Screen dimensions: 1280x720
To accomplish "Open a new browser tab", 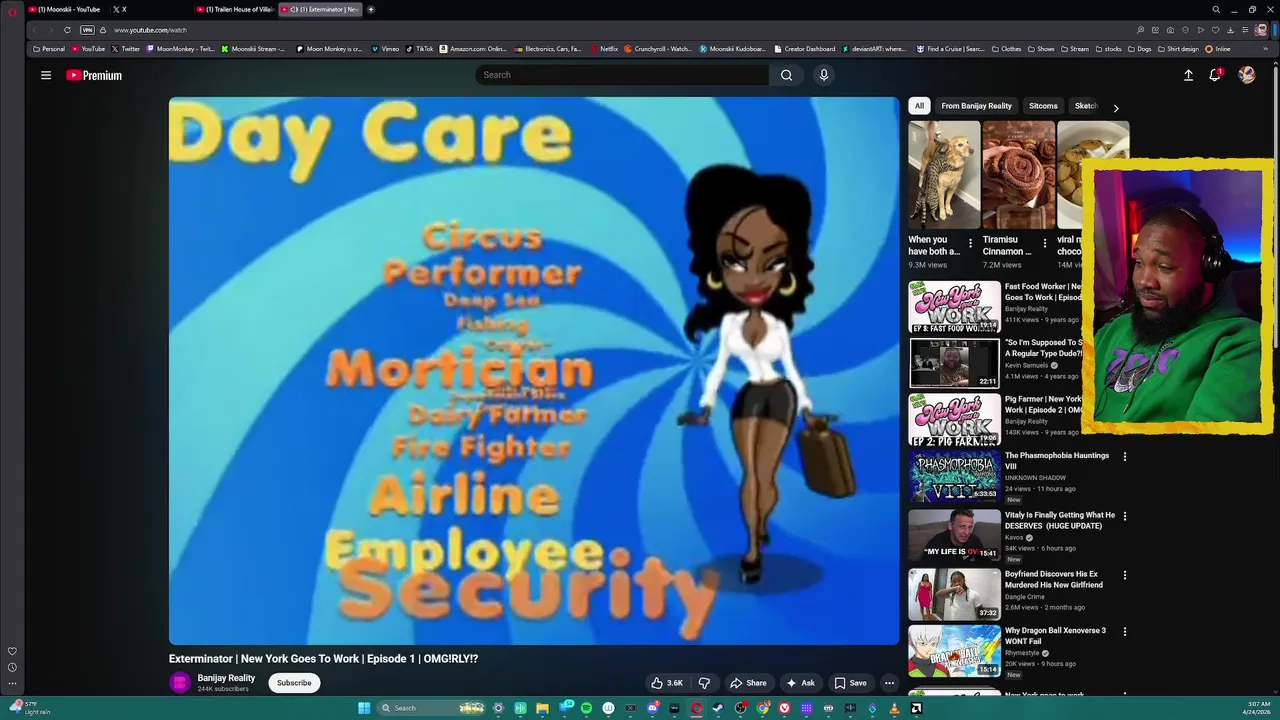I will tap(370, 9).
